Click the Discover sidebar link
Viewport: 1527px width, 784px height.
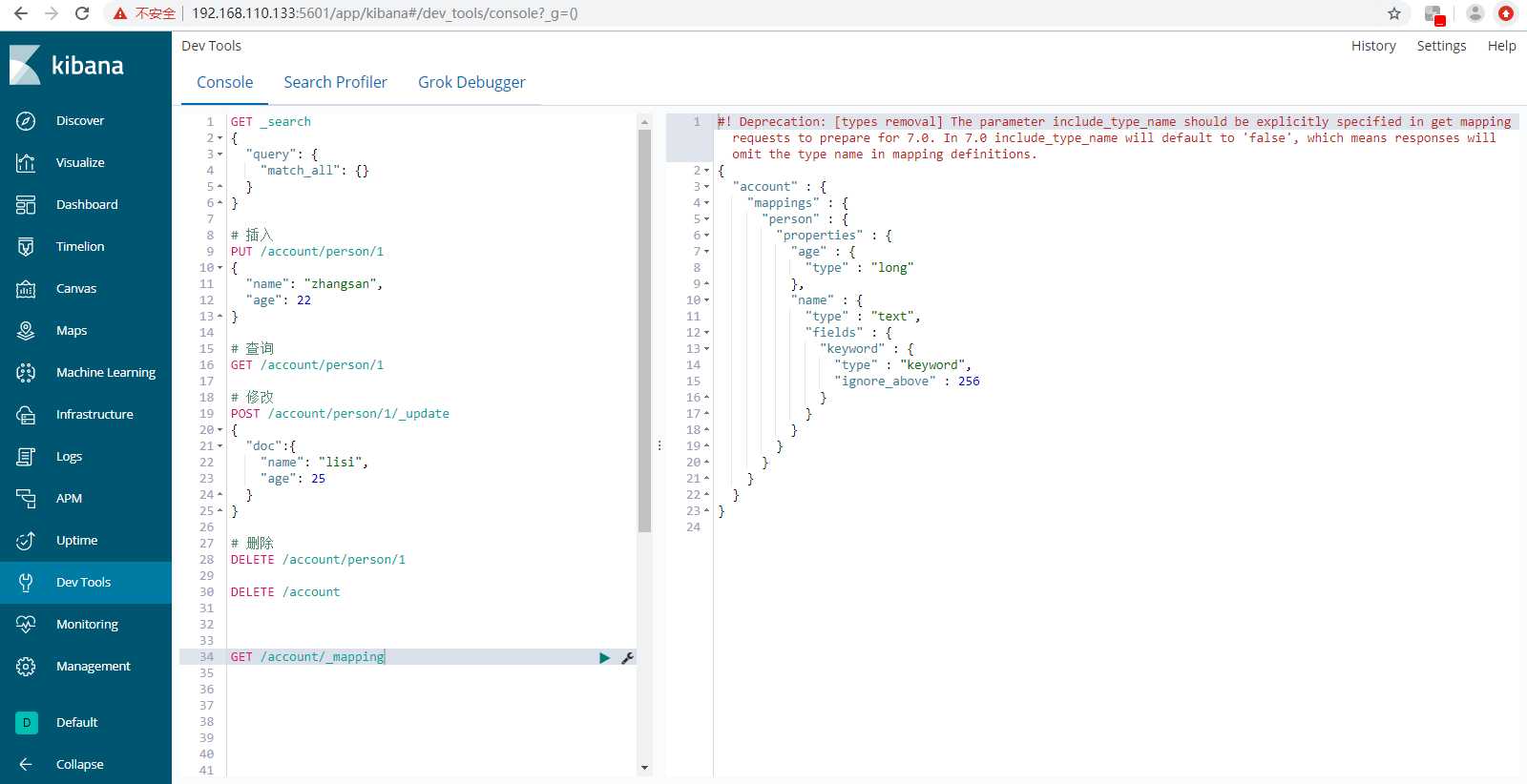click(x=80, y=121)
